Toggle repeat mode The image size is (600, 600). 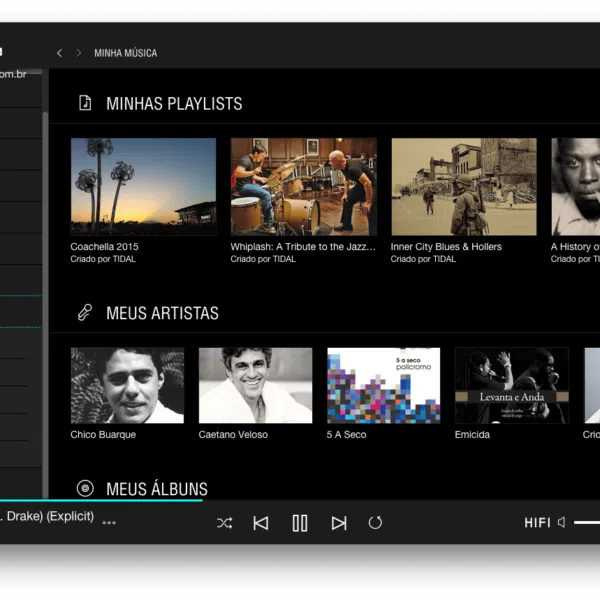(375, 523)
